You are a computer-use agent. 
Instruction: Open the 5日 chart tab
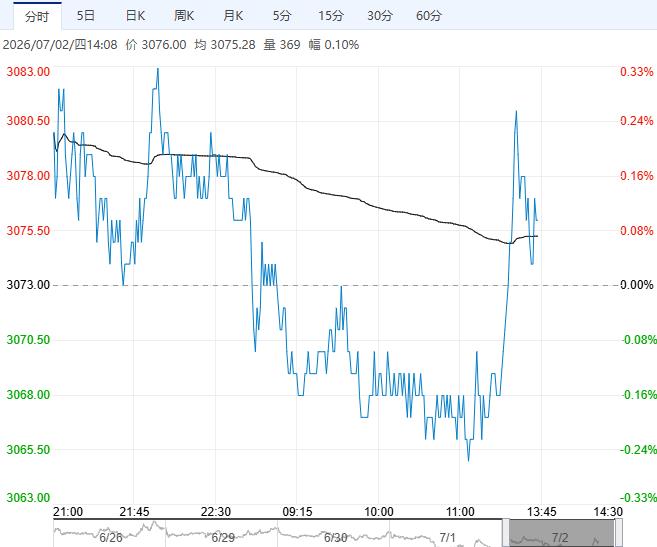(86, 16)
